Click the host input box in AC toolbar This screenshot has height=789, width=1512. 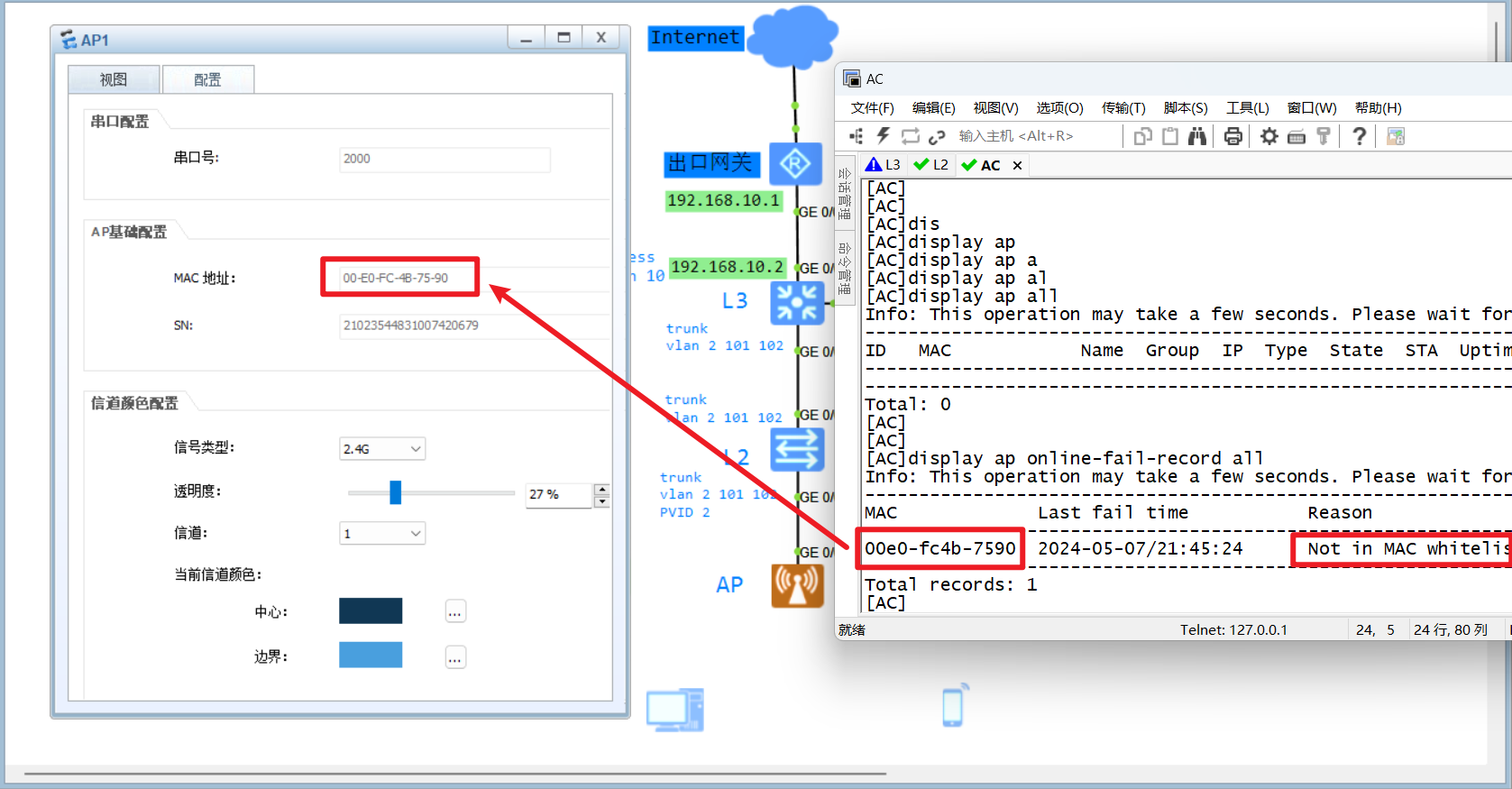1037,136
